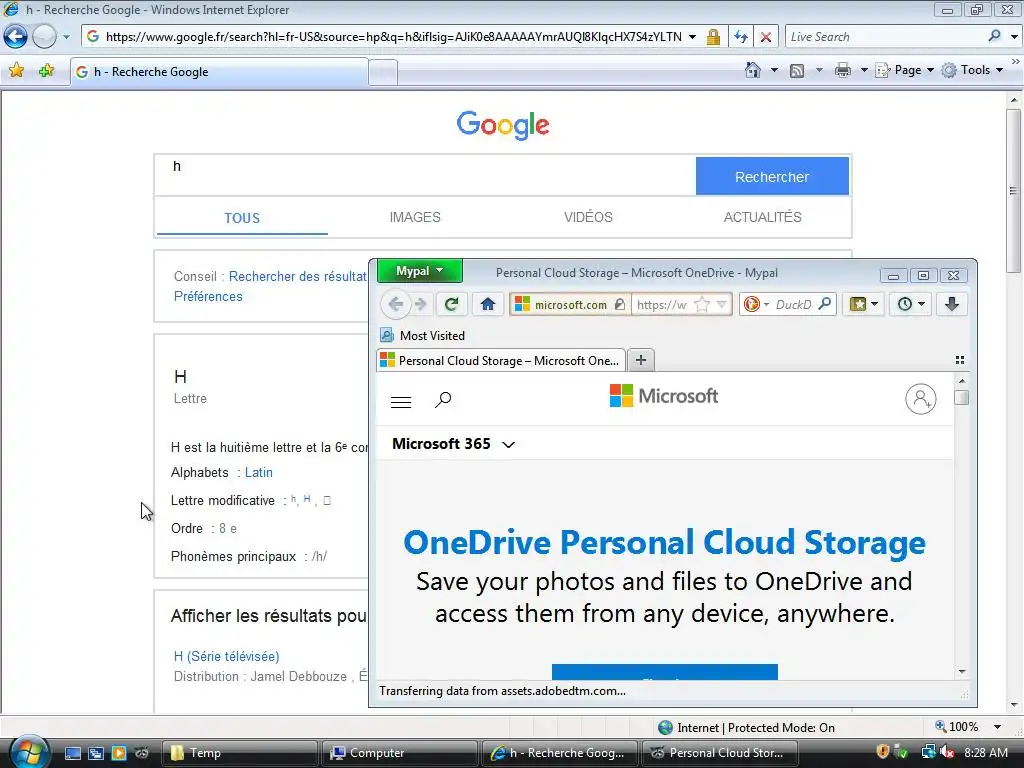Switch to the IMAGES tab

[415, 217]
